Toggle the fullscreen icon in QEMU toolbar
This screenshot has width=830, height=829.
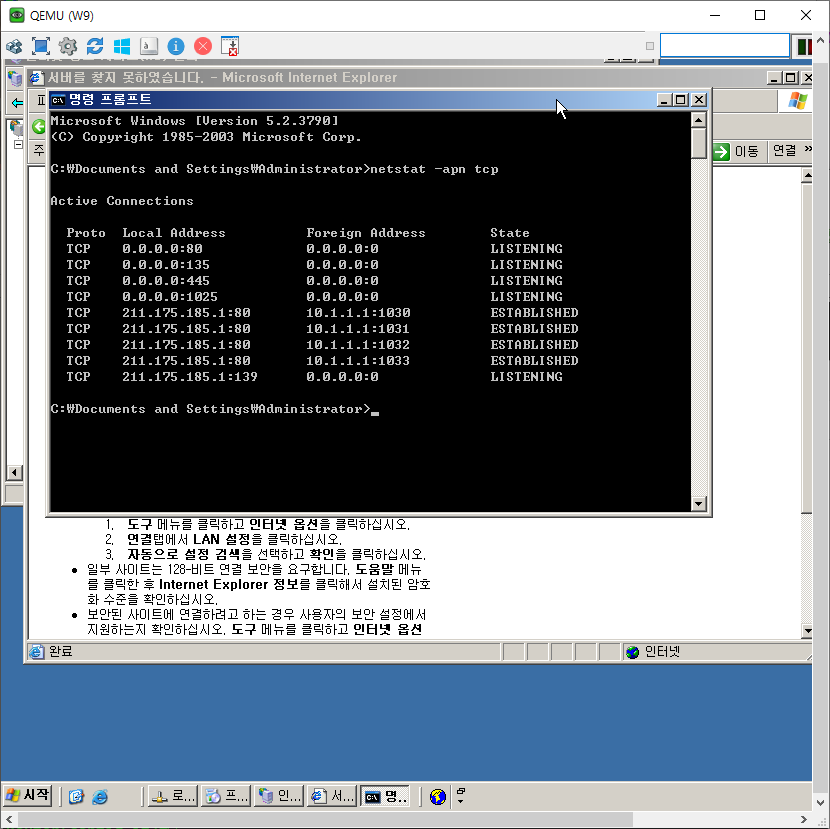[41, 47]
